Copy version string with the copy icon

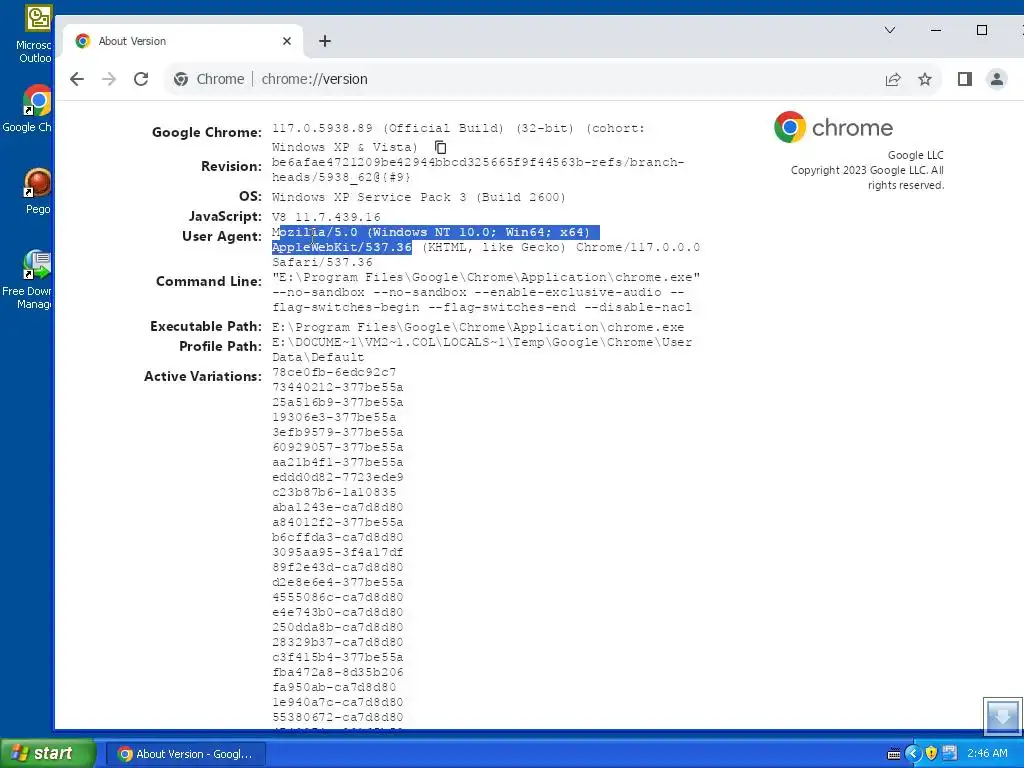[x=441, y=147]
